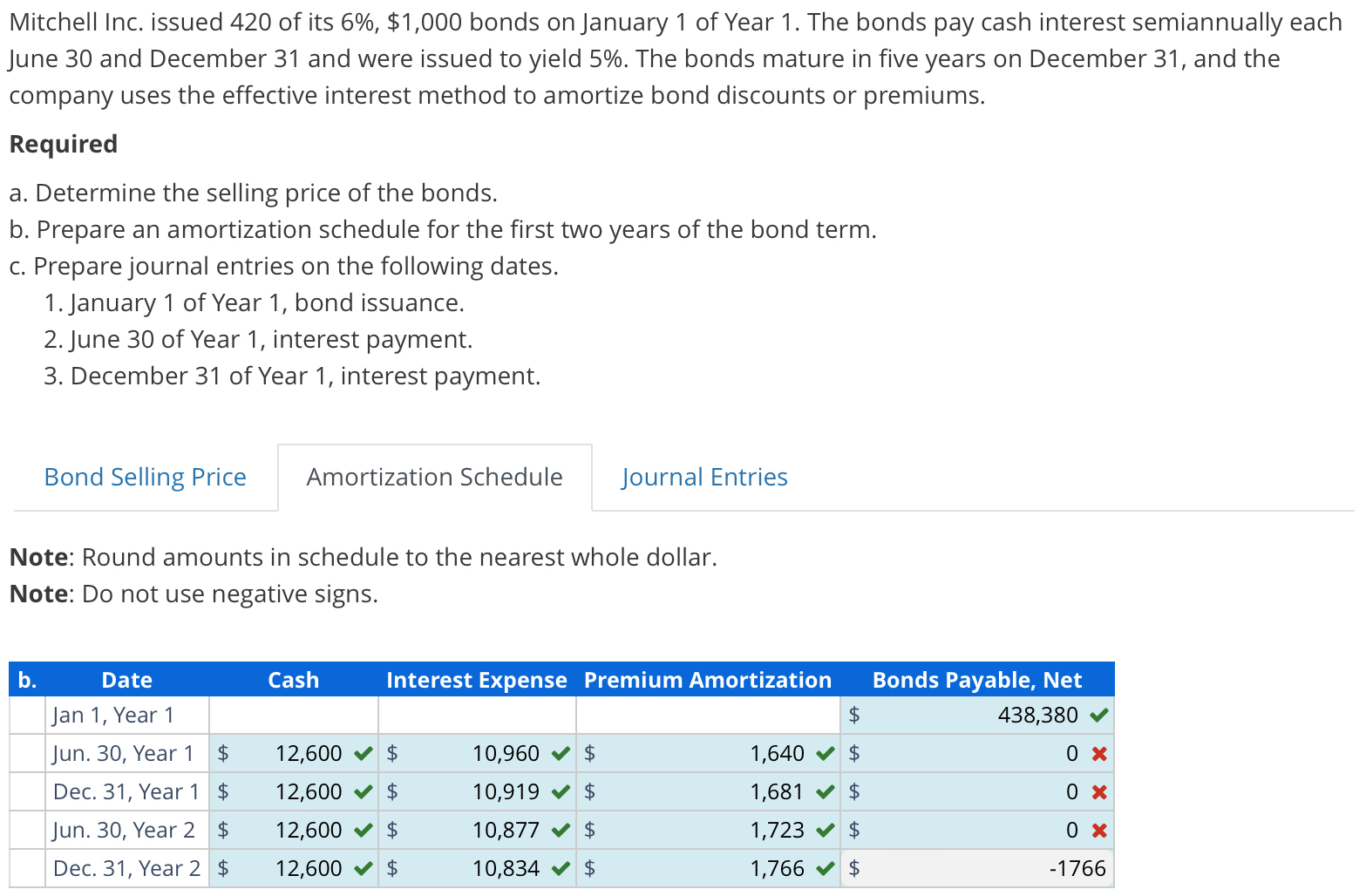Viewport: 1366px width, 896px height.
Task: Open the Journal Entries tab
Action: 704,477
